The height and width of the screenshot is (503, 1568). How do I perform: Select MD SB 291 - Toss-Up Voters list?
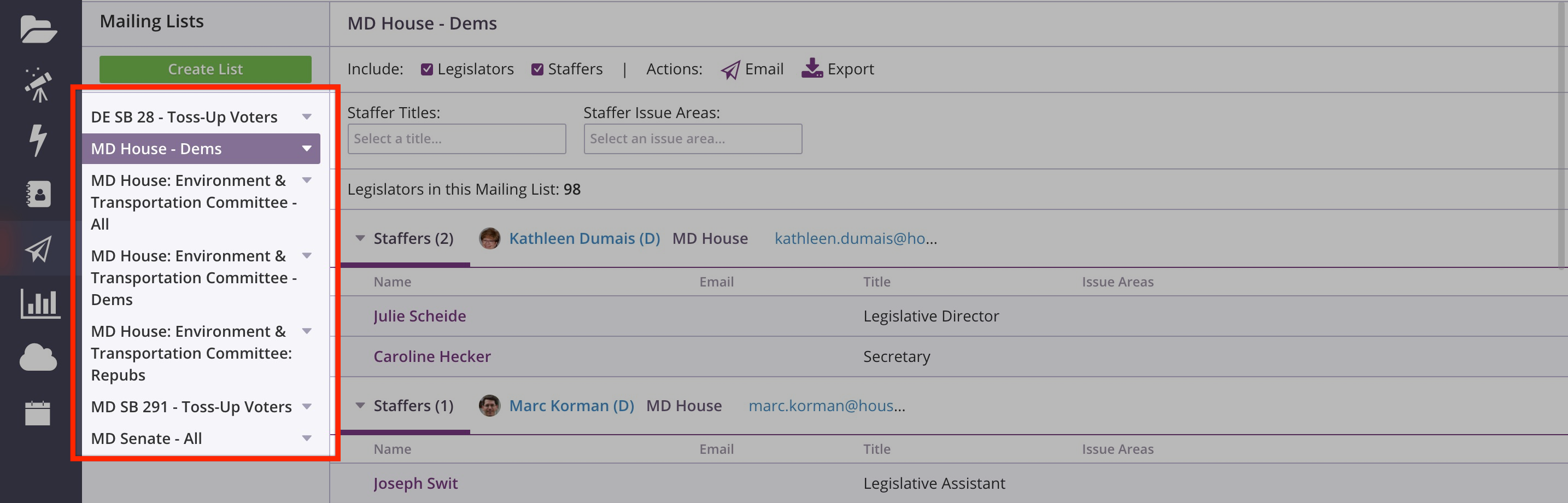pos(191,407)
